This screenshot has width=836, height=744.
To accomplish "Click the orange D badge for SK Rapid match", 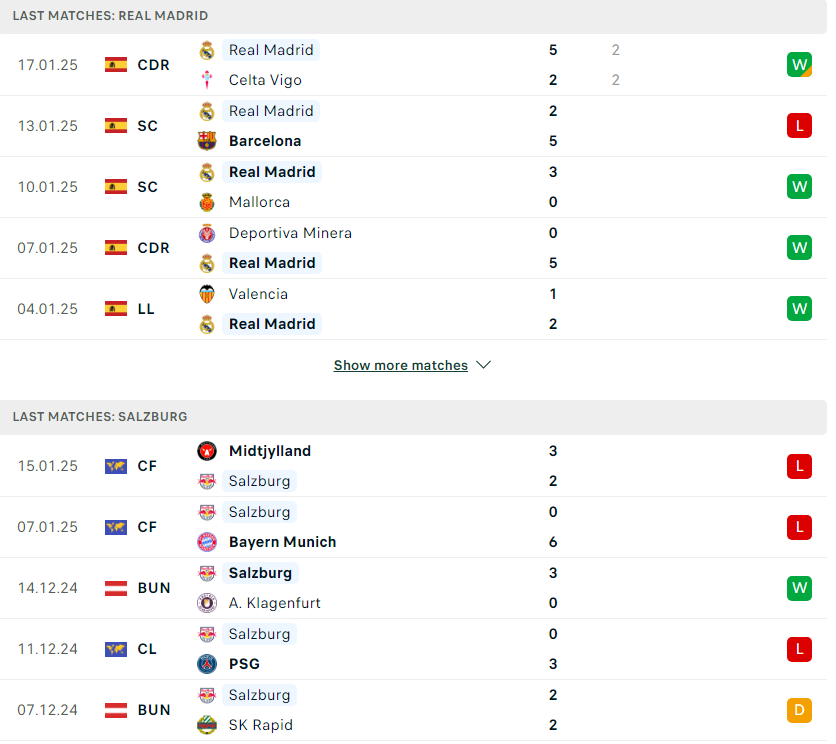I will click(799, 710).
